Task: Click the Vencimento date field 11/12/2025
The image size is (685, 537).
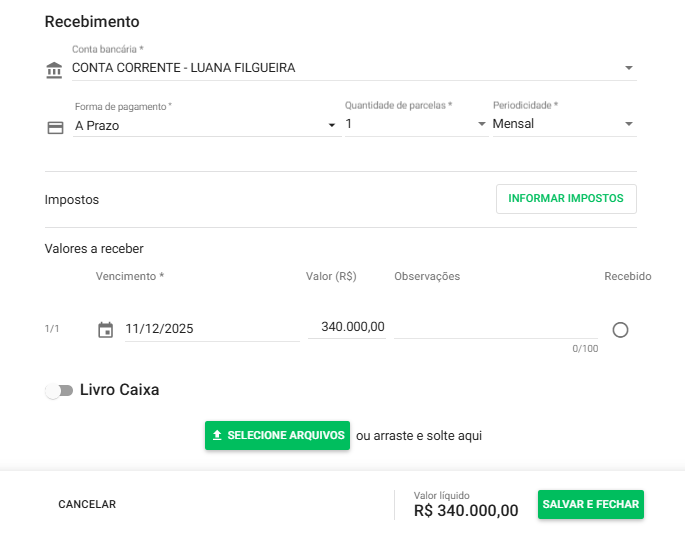Action: [x=210, y=329]
